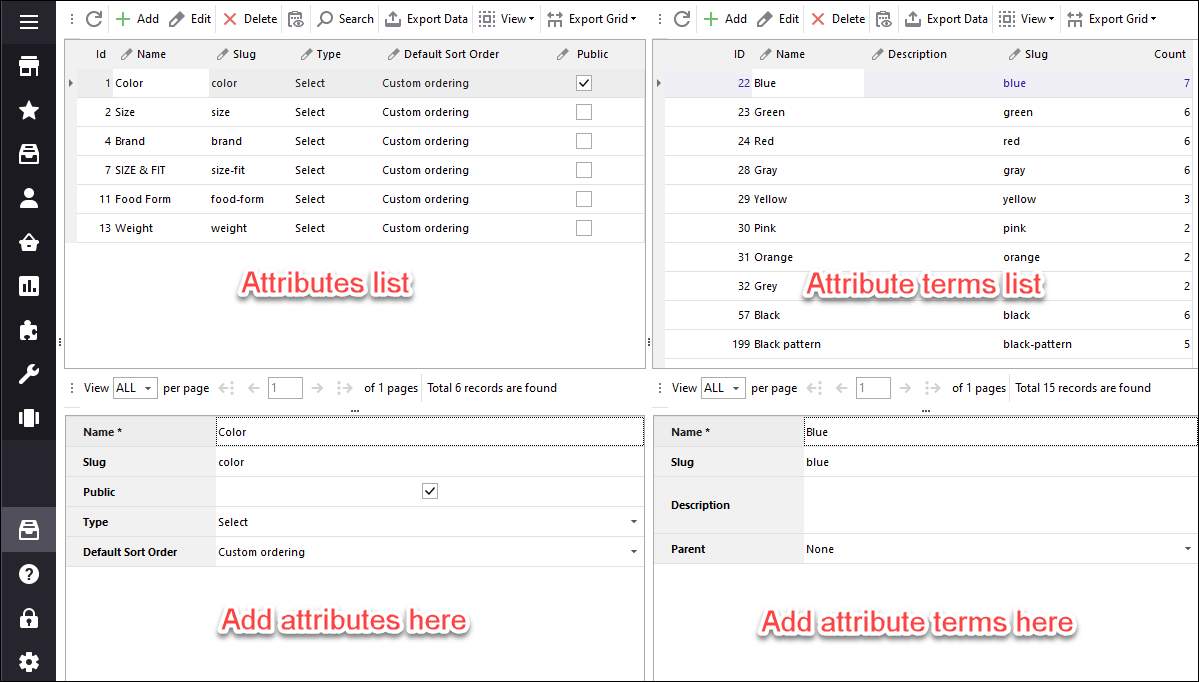Click Export Data for attribute terms
Image resolution: width=1199 pixels, height=682 pixels.
(945, 17)
